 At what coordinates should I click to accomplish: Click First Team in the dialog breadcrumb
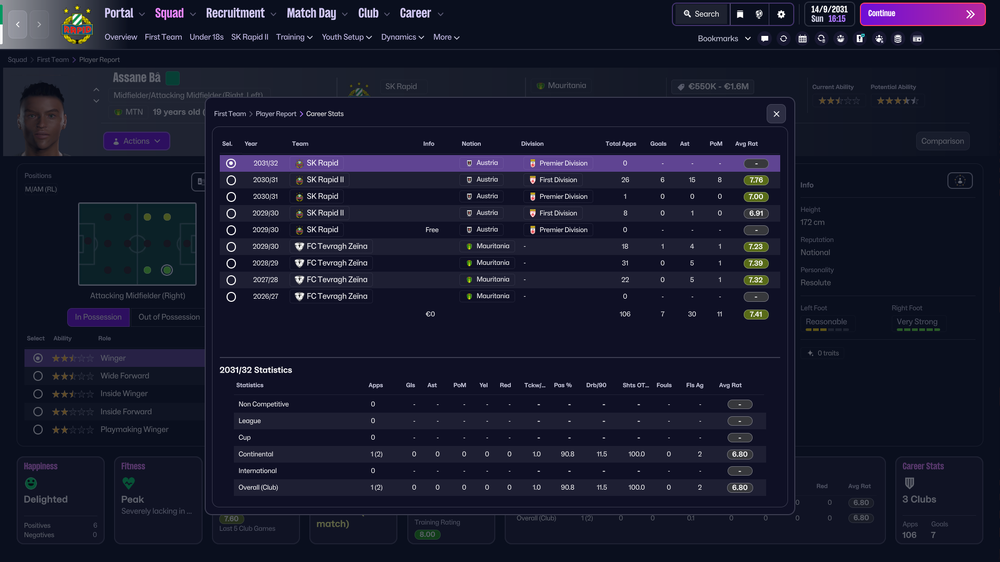tap(230, 114)
